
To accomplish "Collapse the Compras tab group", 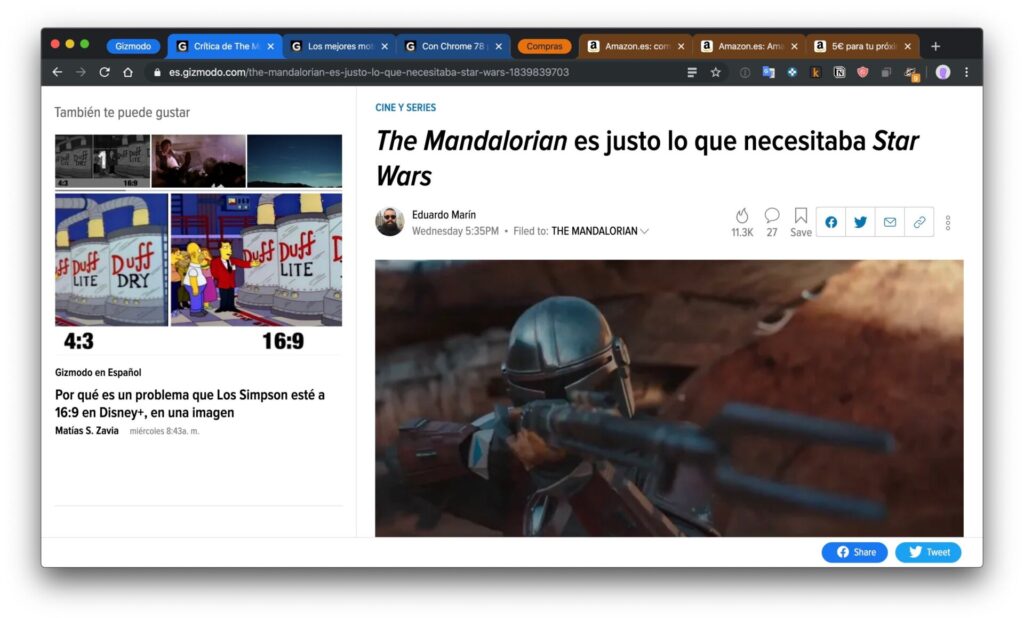I will coord(544,46).
